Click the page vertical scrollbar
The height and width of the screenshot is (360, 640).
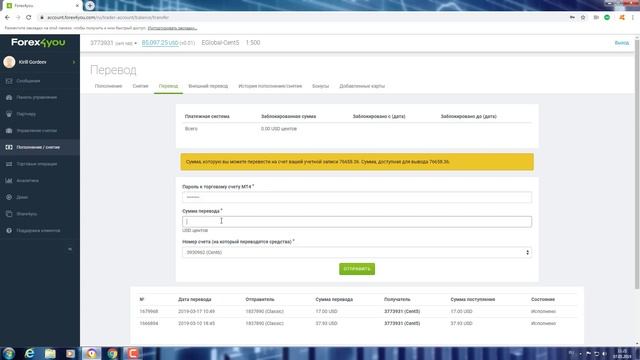tap(637, 163)
